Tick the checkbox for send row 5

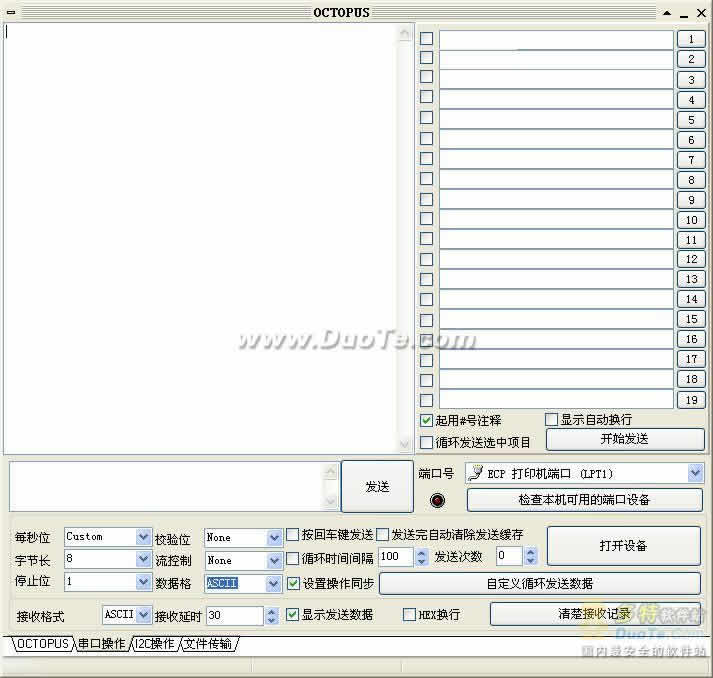pyautogui.click(x=427, y=118)
